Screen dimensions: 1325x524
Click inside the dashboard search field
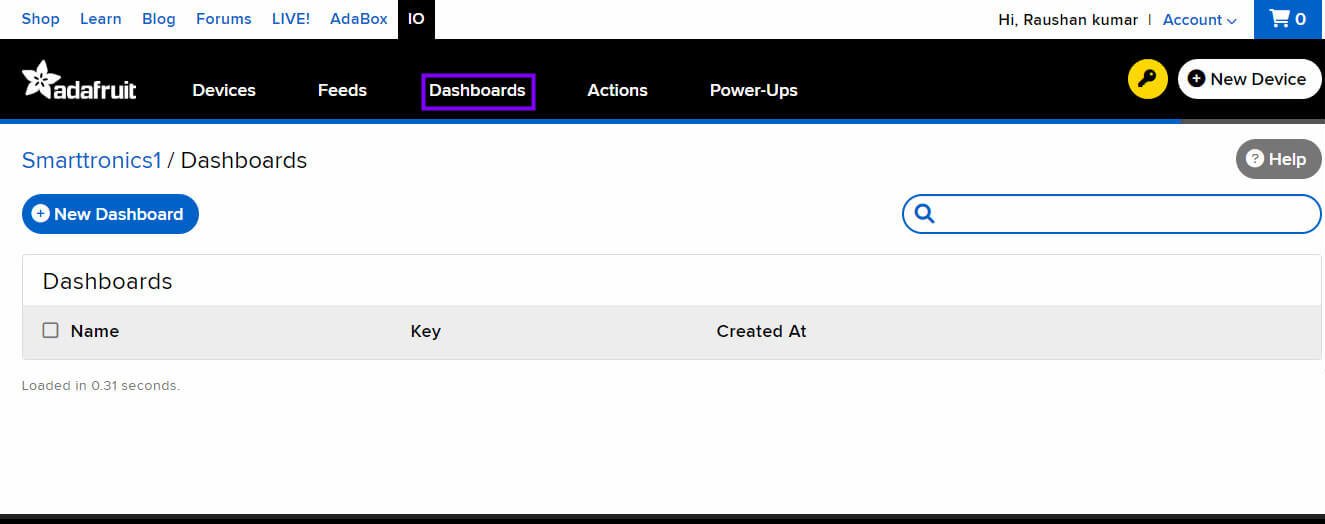point(1125,214)
